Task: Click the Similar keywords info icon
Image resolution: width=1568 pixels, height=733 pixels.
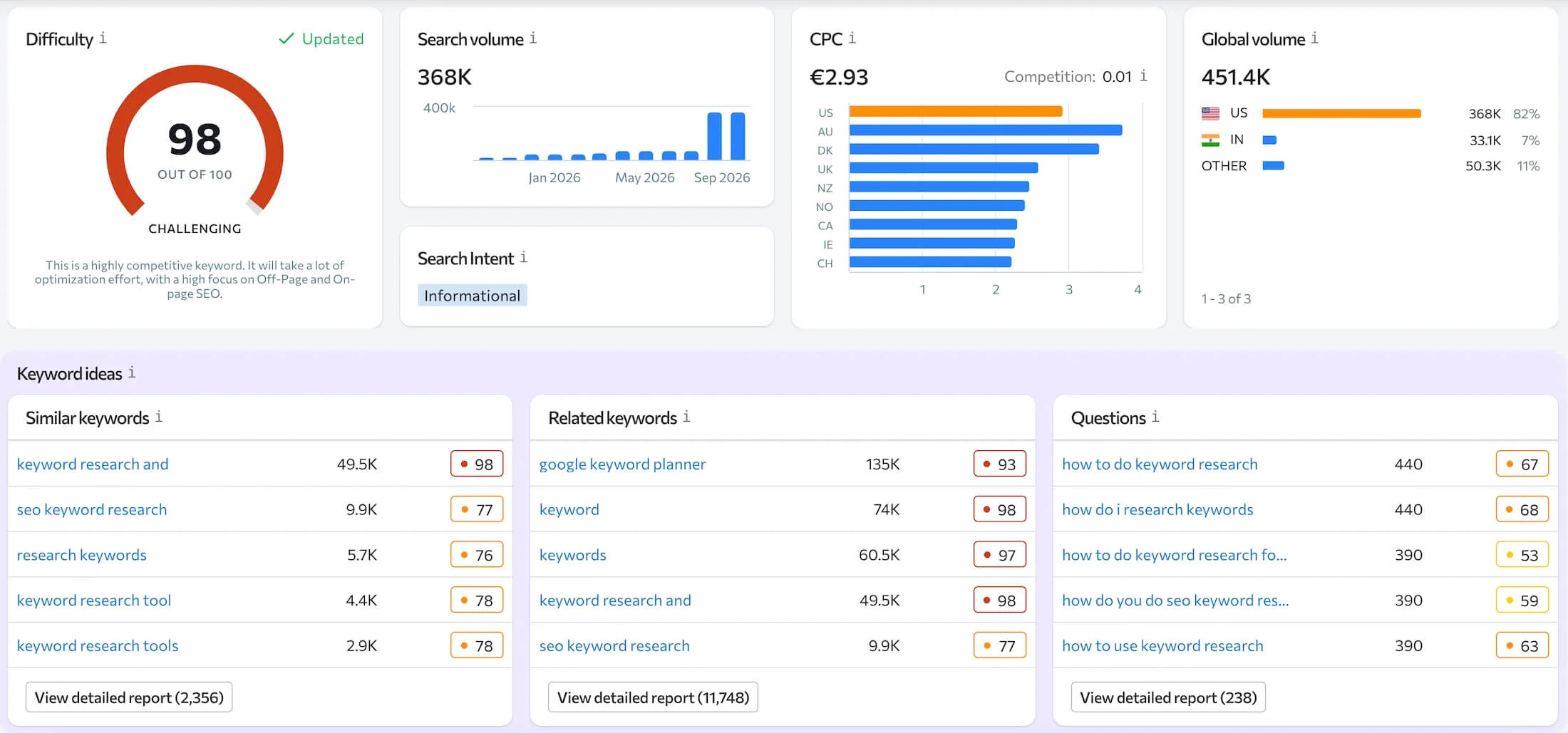Action: [x=159, y=417]
